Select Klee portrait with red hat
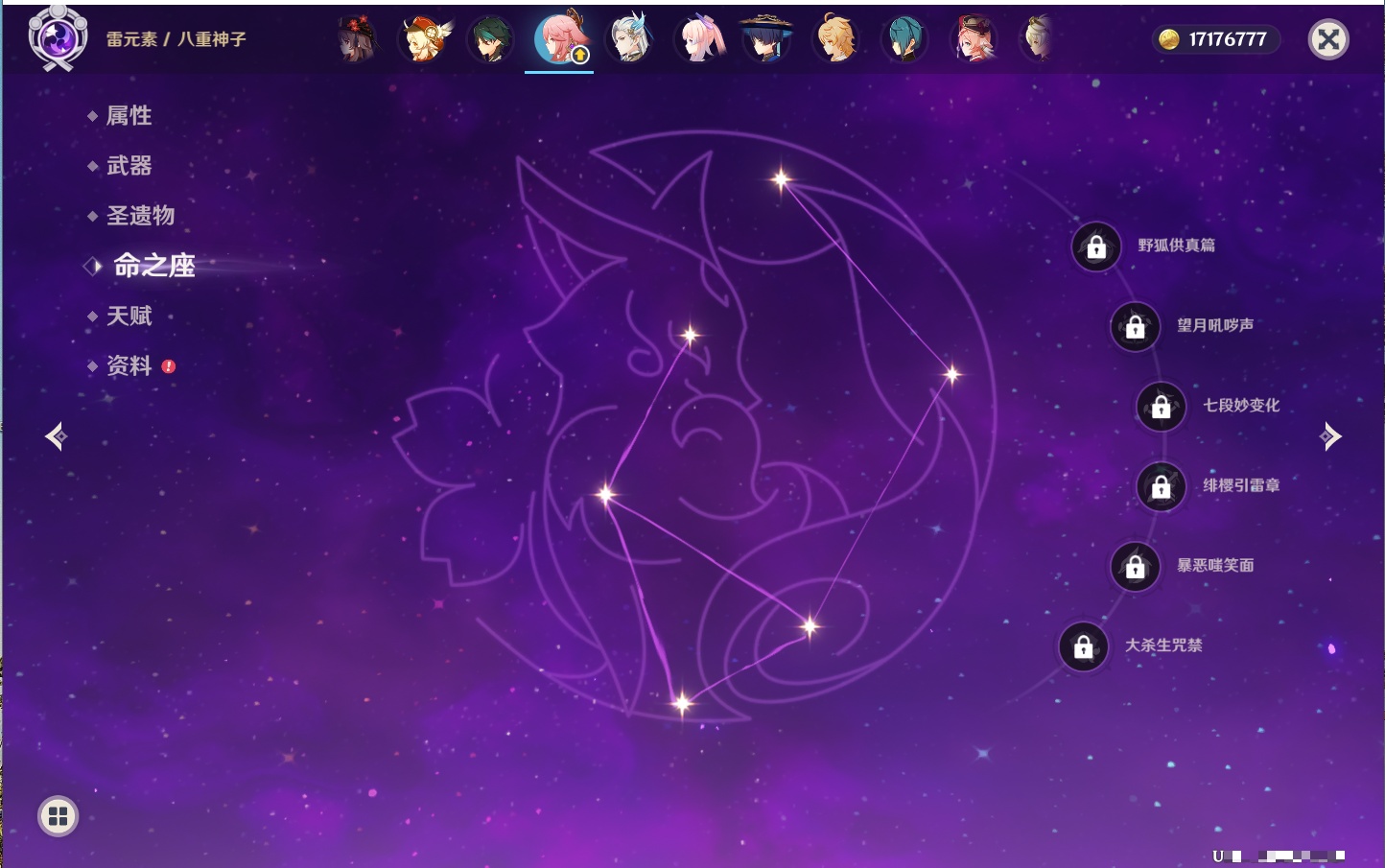The width and height of the screenshot is (1385, 868). (423, 40)
